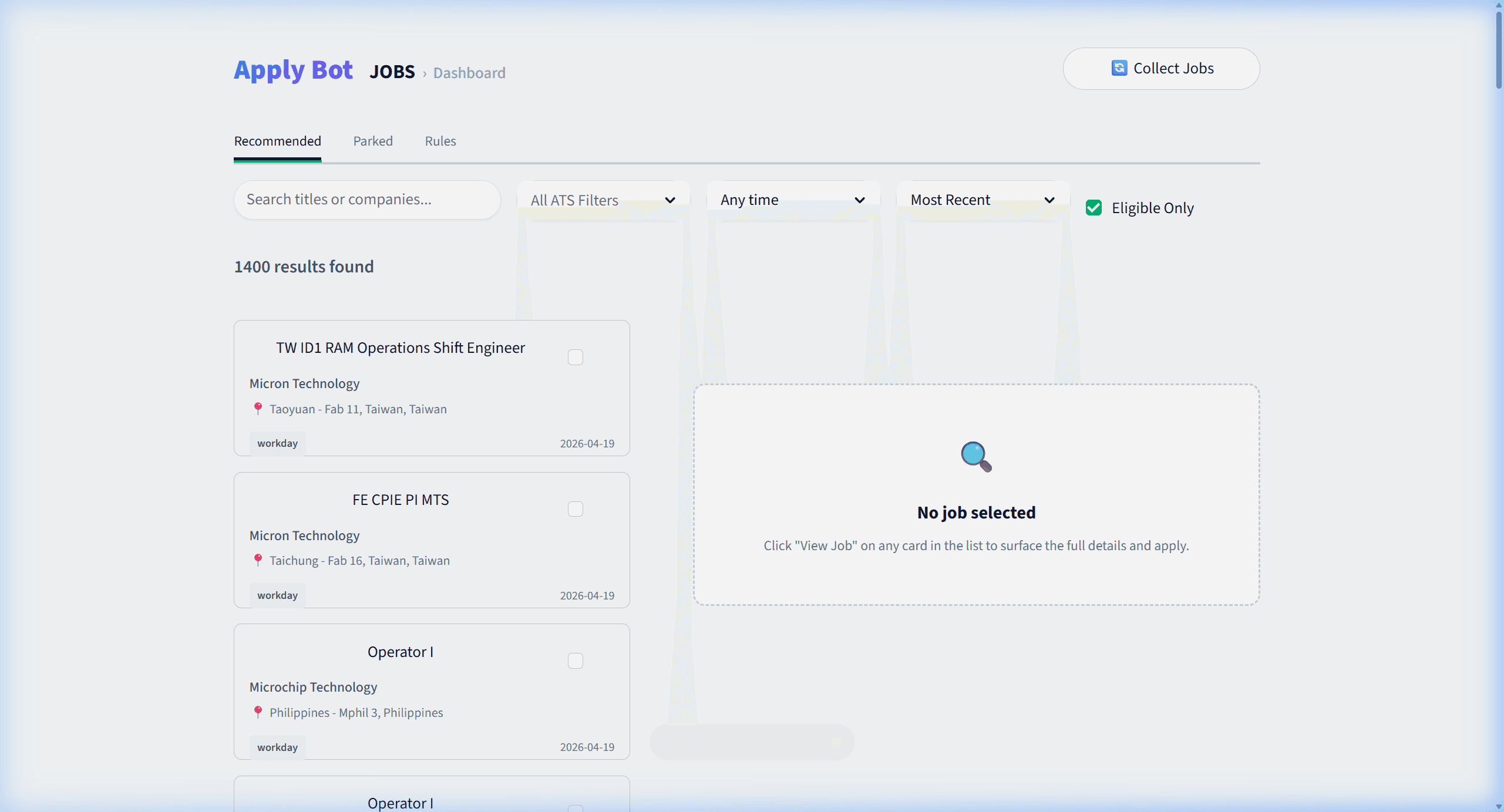Click the Taoyuan - Fab 11, Taiwan location text

(x=358, y=409)
